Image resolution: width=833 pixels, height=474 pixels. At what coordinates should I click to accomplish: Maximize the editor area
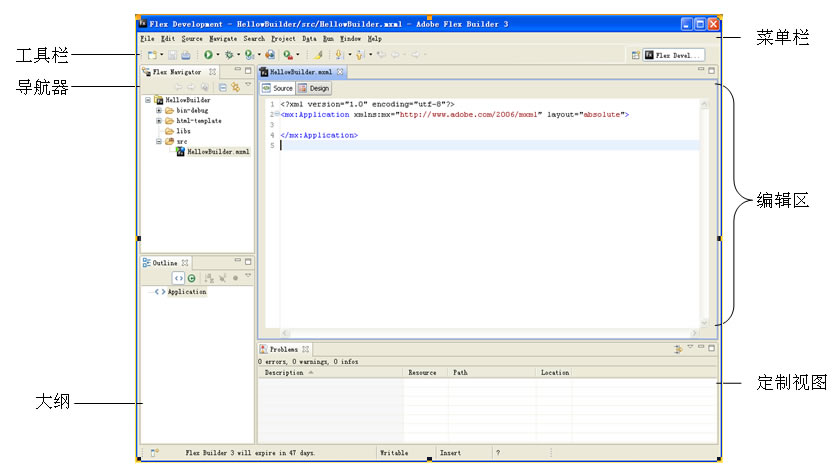[x=711, y=70]
